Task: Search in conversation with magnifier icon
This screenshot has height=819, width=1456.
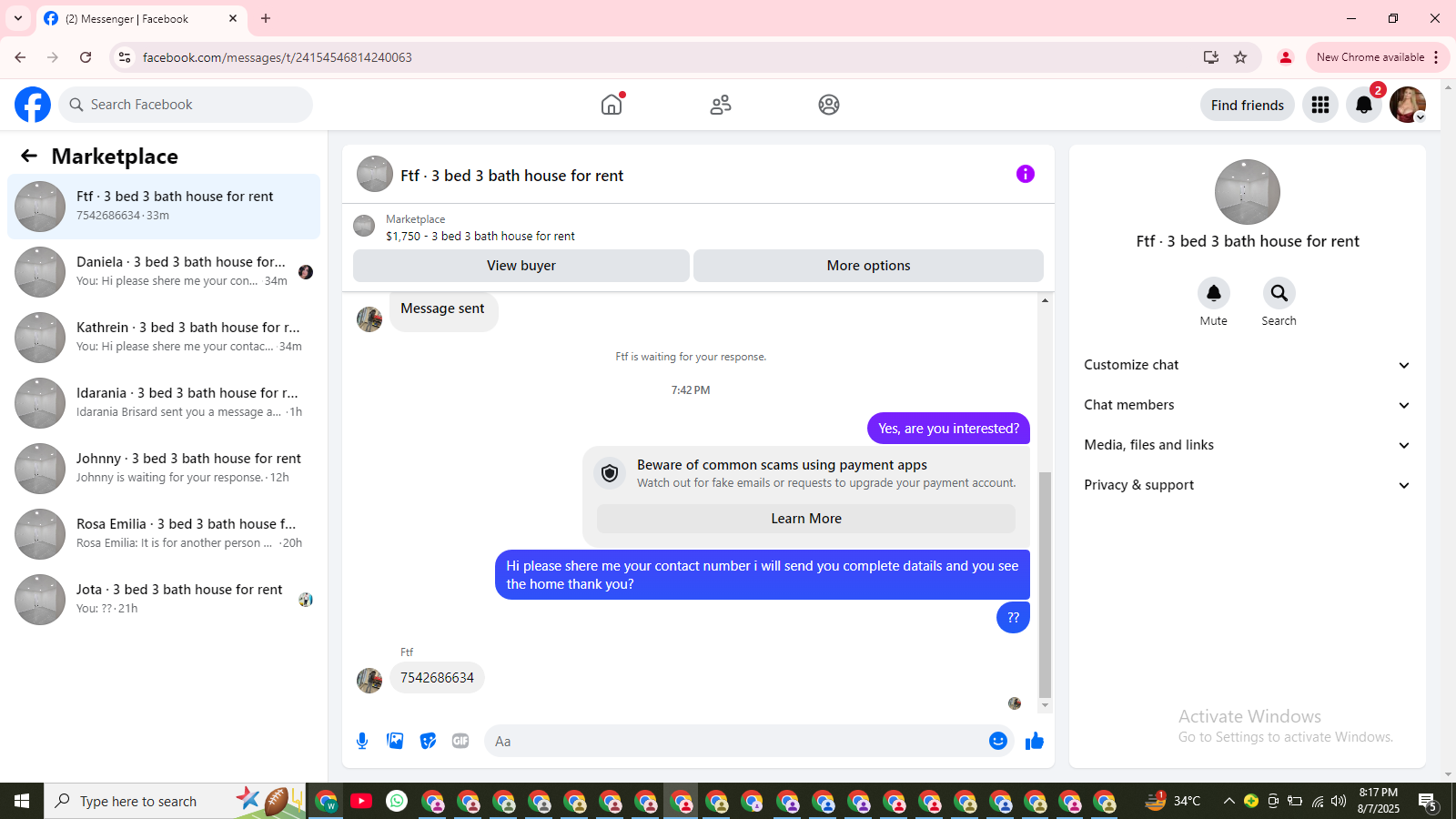Action: [x=1279, y=293]
